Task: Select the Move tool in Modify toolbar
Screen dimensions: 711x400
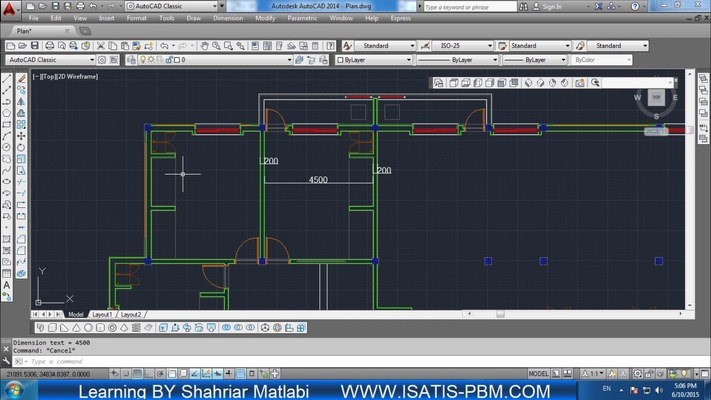Action: (x=21, y=136)
